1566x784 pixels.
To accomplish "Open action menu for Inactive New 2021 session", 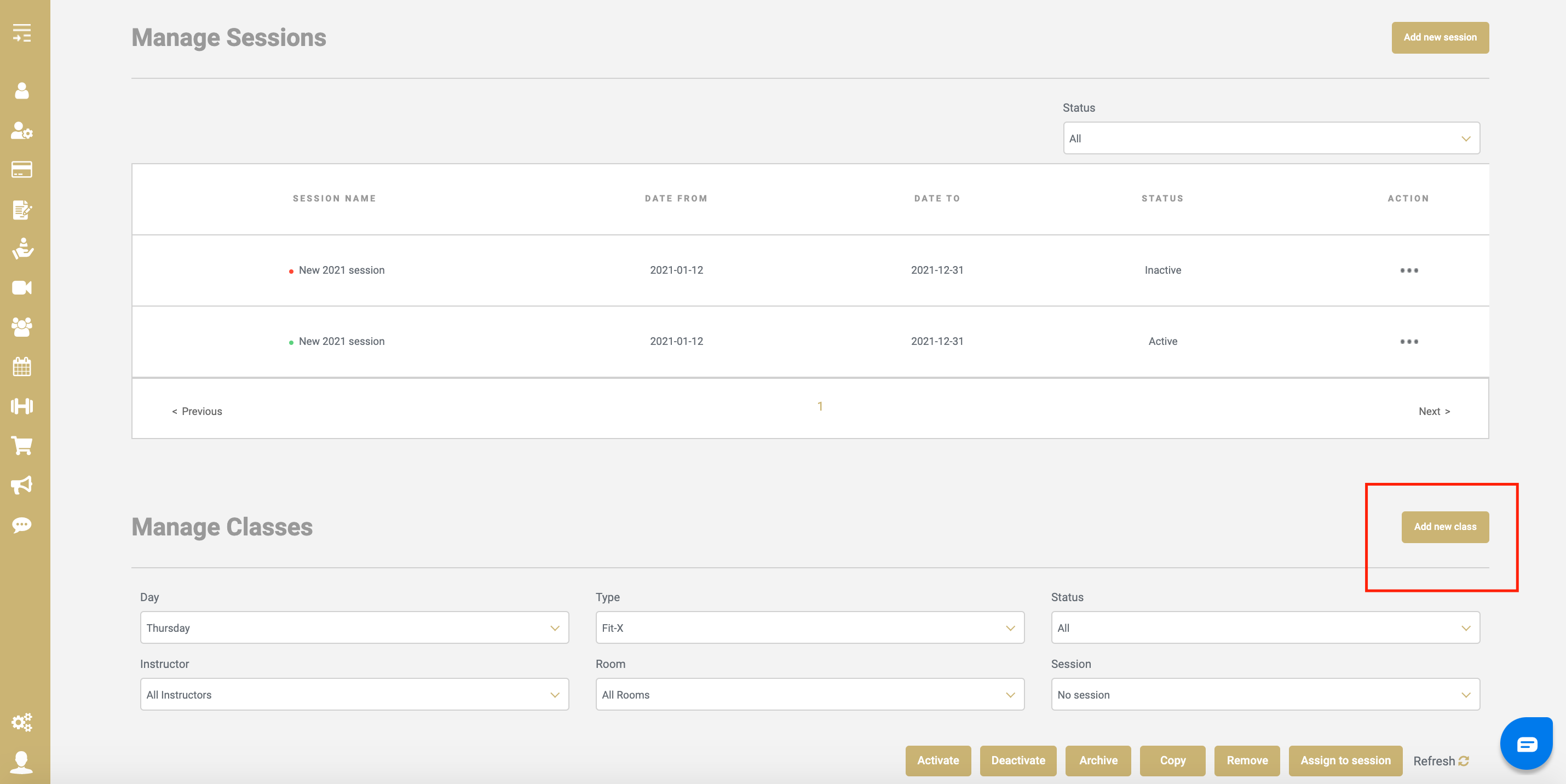I will pos(1408,270).
